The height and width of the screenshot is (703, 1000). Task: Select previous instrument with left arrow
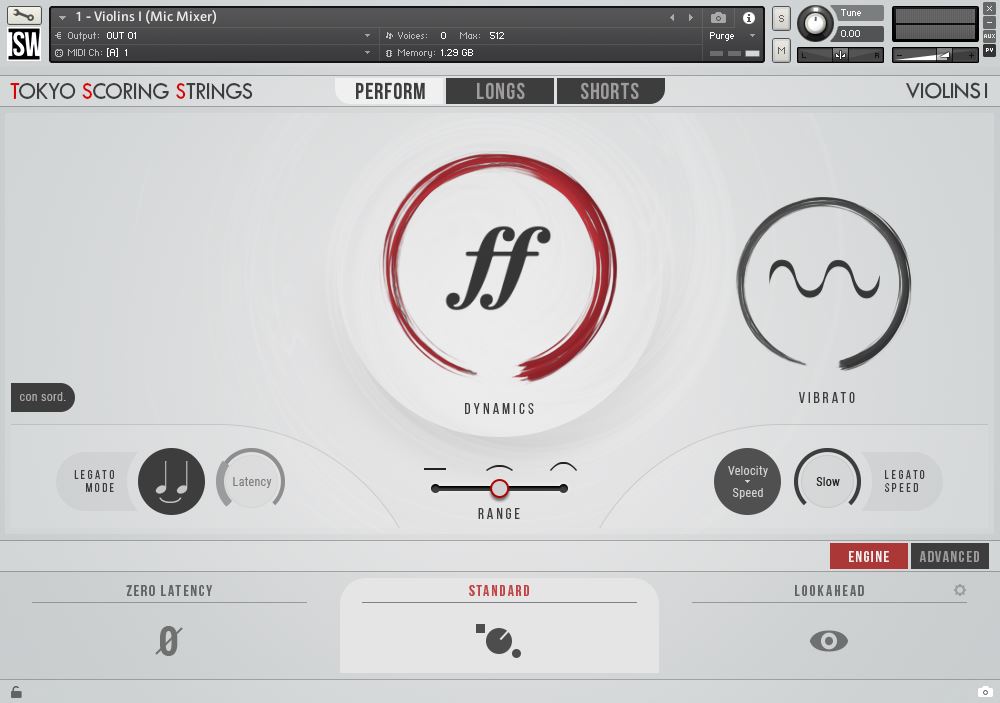[672, 18]
